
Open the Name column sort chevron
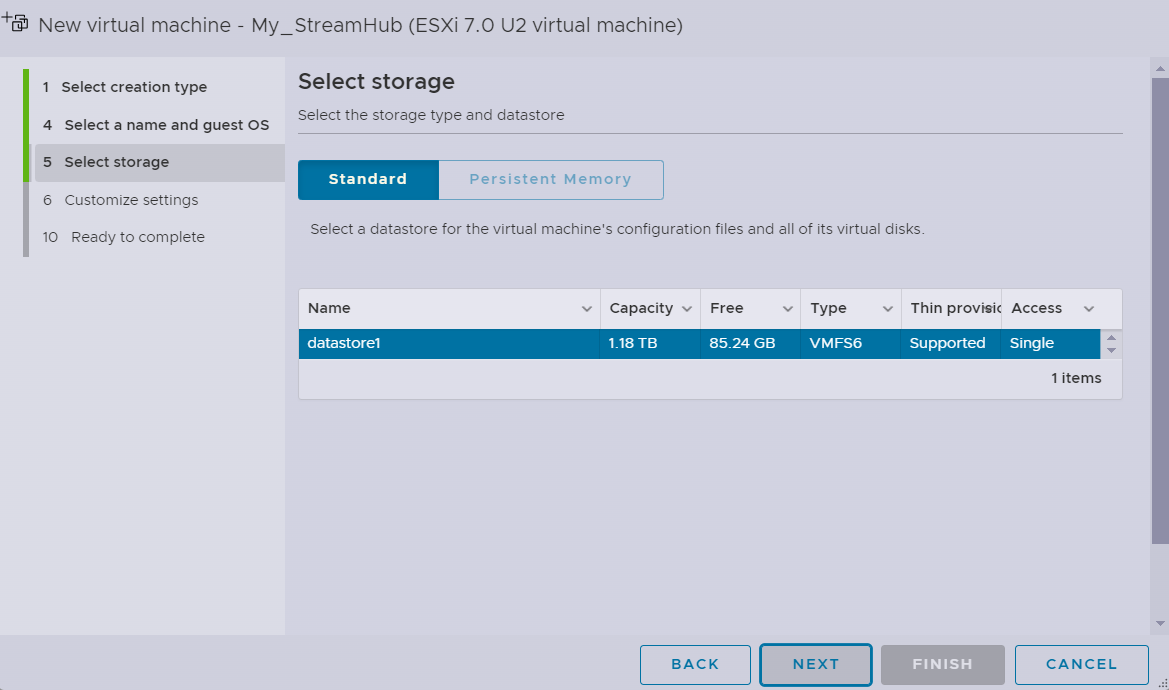click(587, 309)
